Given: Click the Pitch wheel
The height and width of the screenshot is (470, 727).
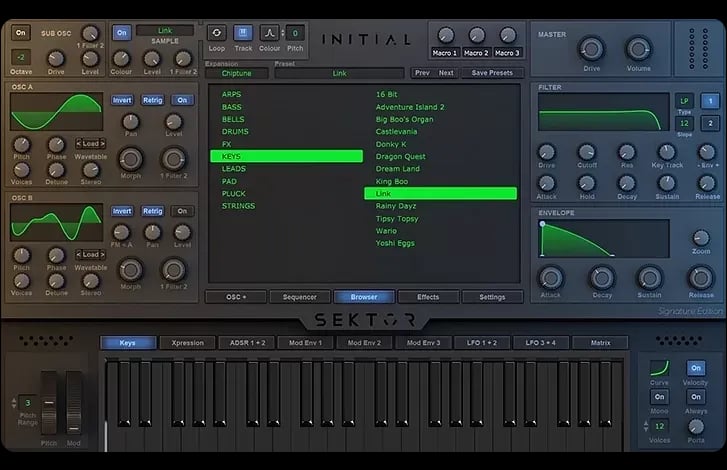Looking at the screenshot, I should 49,402.
